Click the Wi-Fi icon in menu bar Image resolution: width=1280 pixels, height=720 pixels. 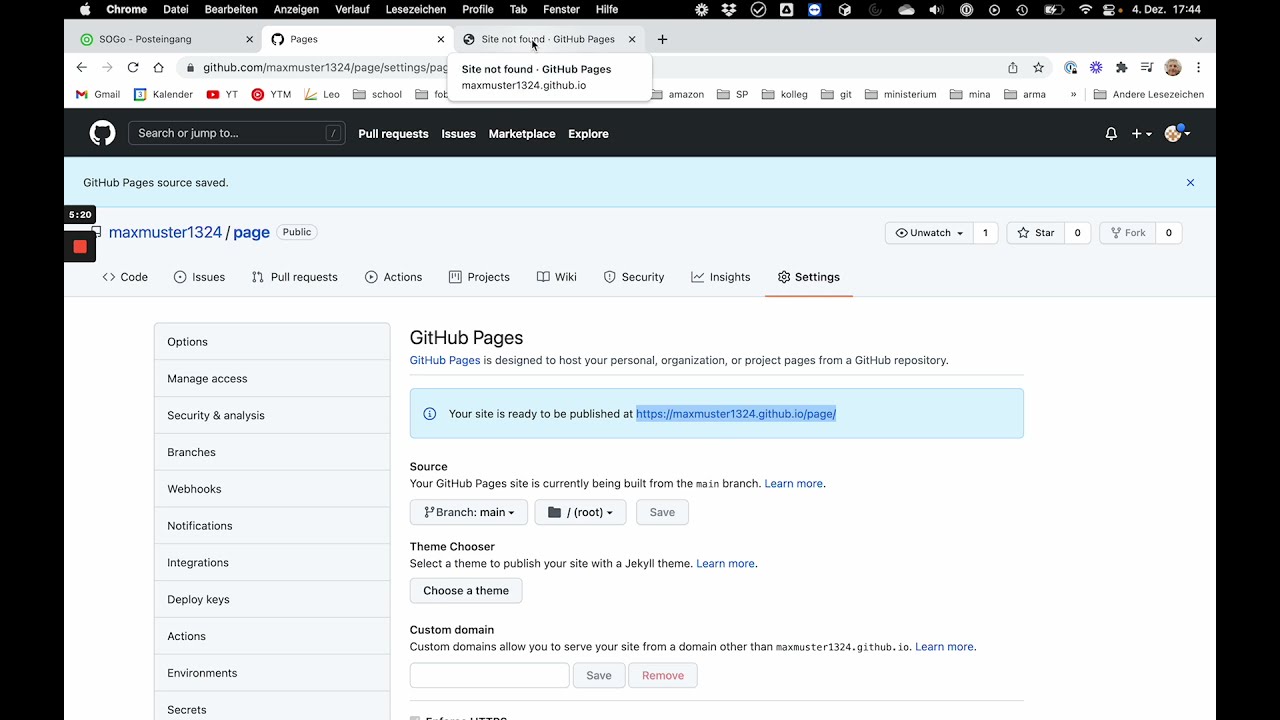click(1085, 9)
